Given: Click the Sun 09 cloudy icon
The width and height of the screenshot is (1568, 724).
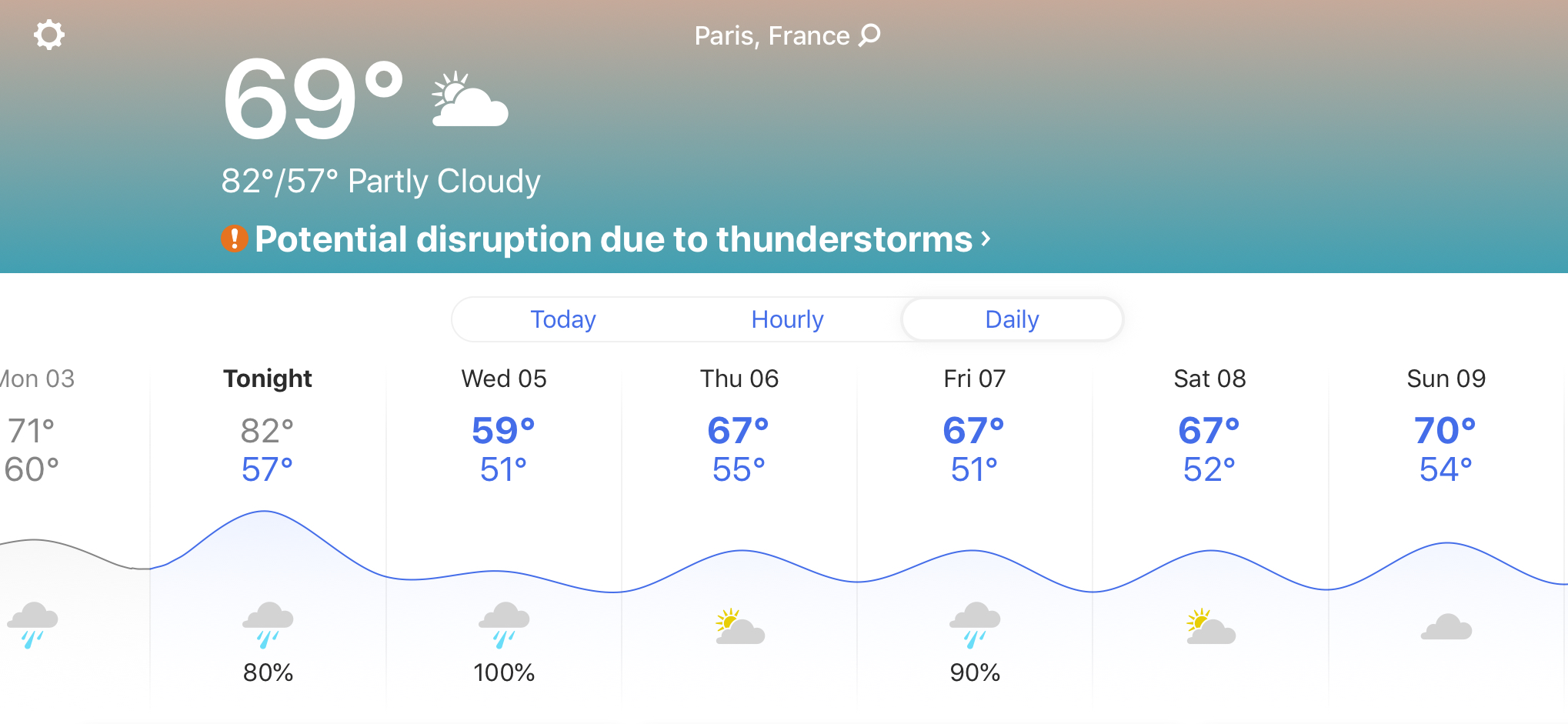Looking at the screenshot, I should click(x=1446, y=627).
